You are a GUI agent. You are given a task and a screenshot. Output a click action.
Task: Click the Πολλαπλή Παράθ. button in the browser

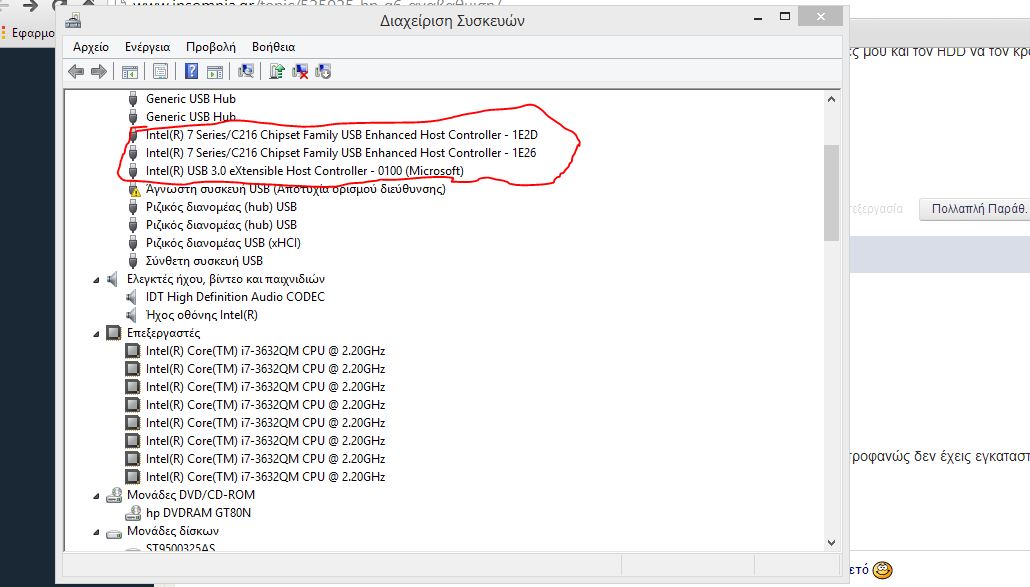click(975, 209)
